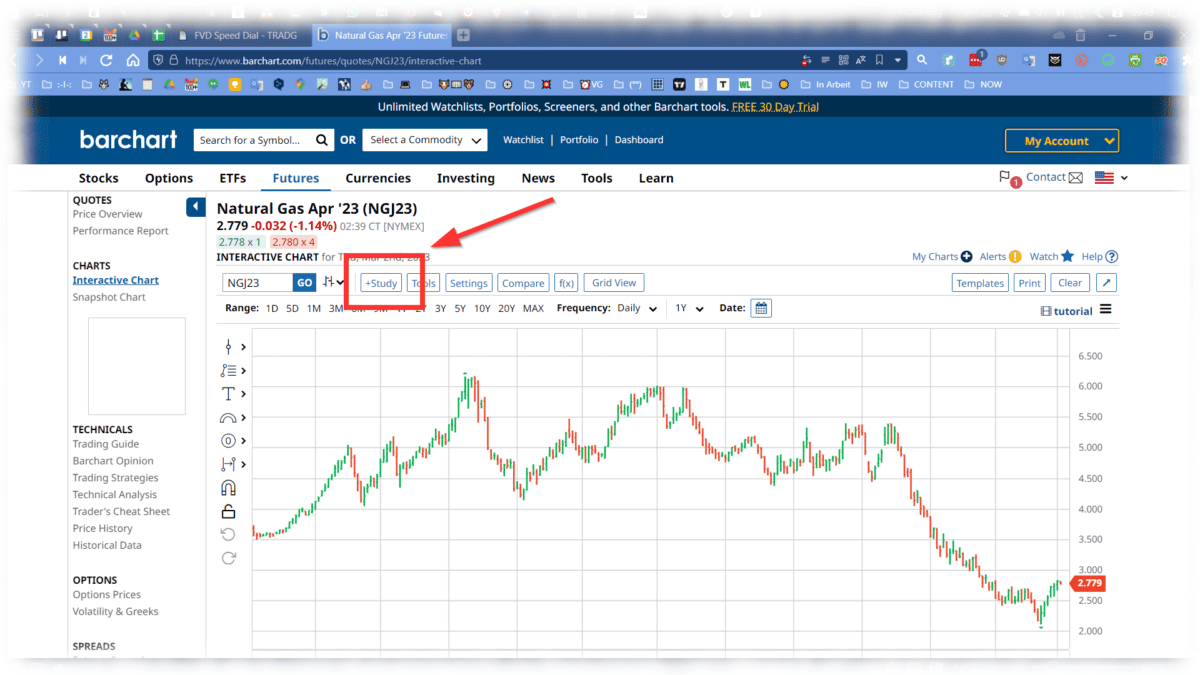Open the Alerts notification icon

coord(1013,256)
